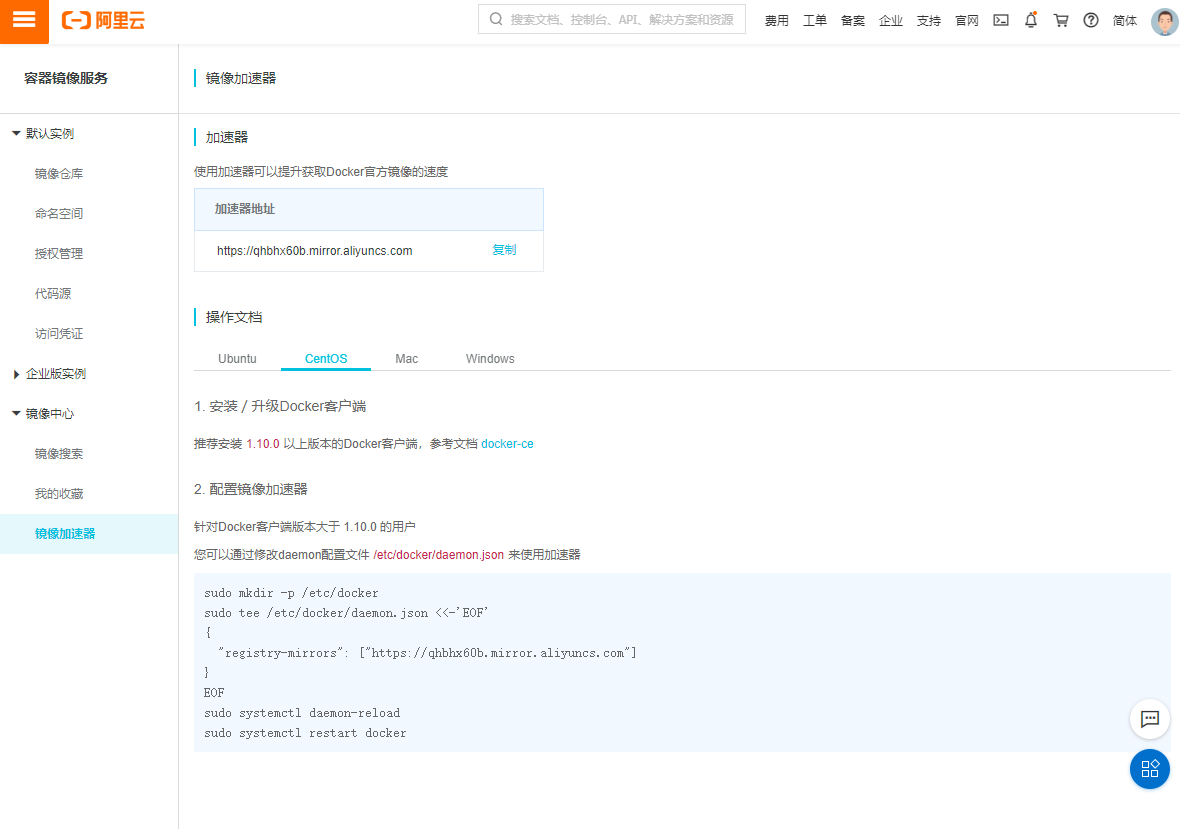
Task: Open the docker-ce documentation link
Action: click(x=507, y=444)
